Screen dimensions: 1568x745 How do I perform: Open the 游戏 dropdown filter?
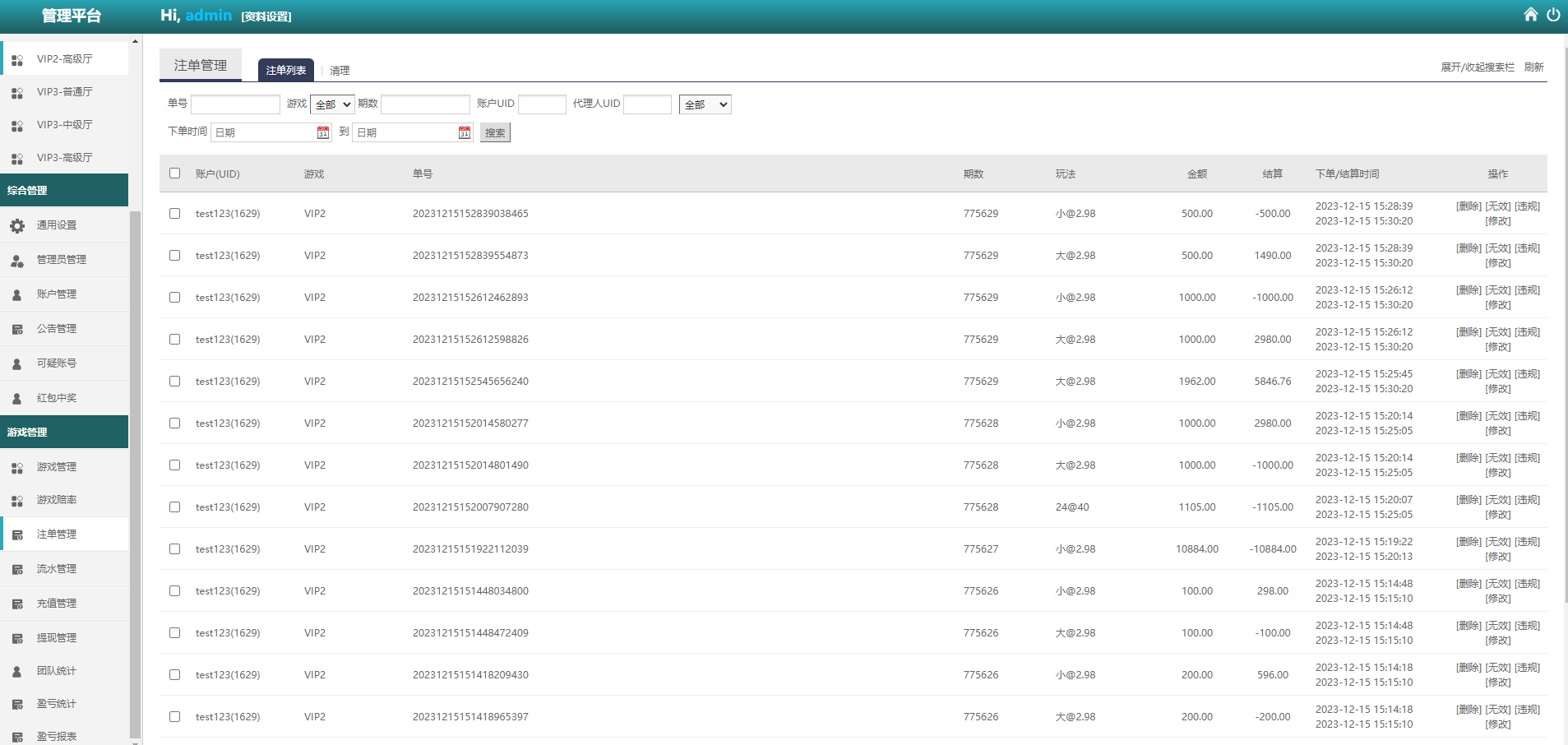coord(332,104)
